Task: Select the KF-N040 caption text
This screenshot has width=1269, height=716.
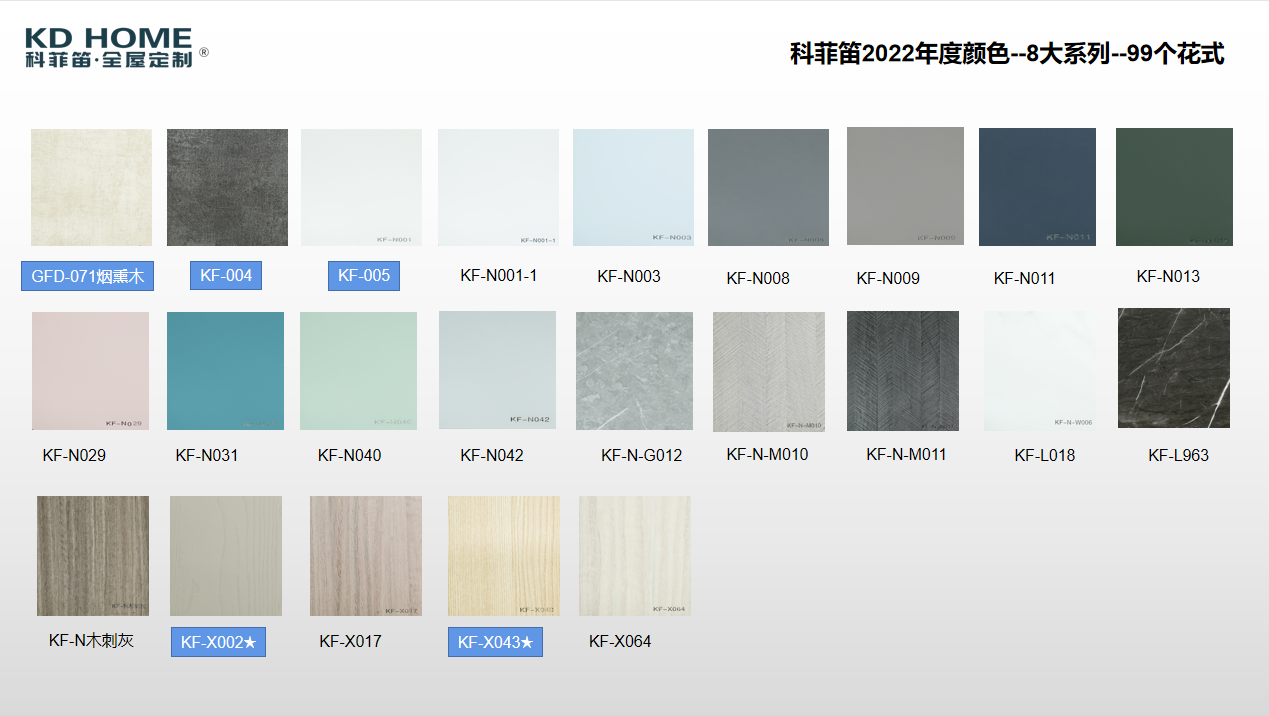Action: [349, 455]
